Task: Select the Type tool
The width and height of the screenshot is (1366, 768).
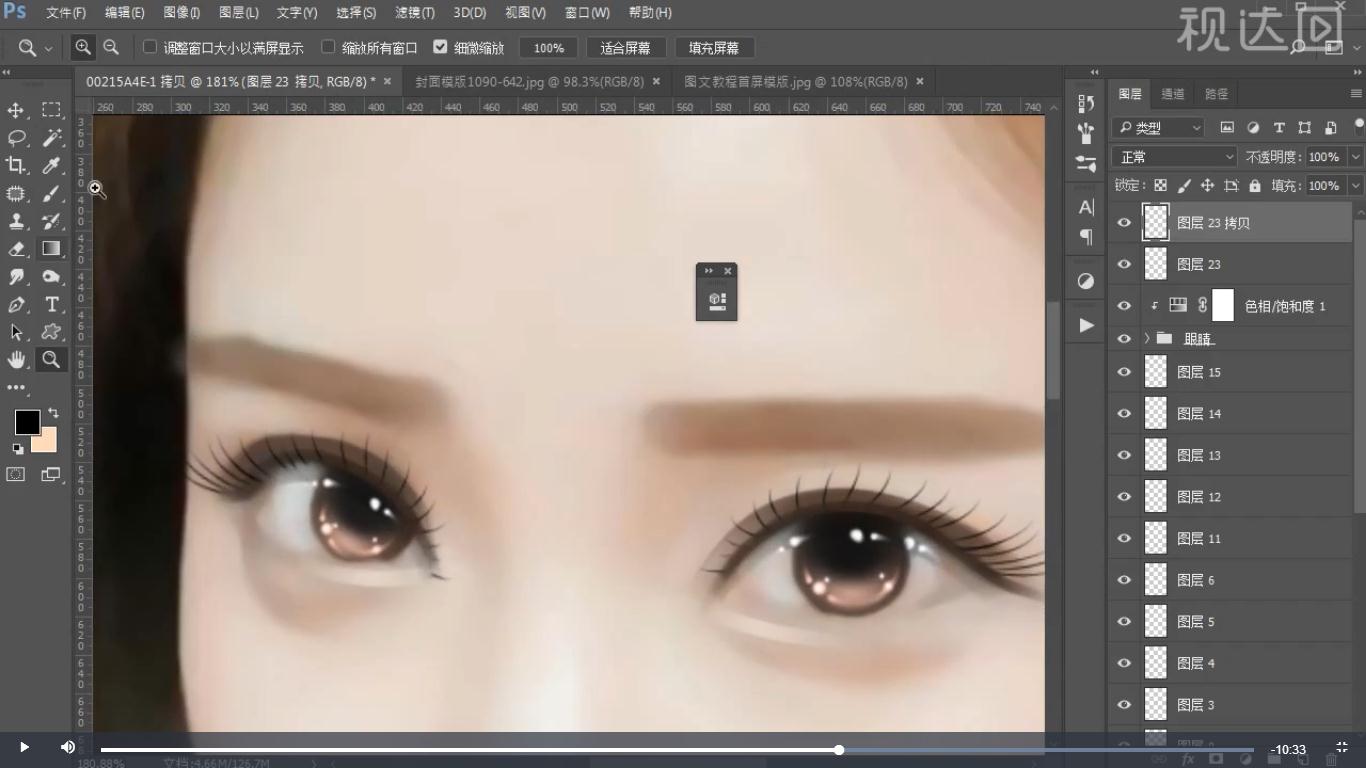Action: [x=51, y=305]
